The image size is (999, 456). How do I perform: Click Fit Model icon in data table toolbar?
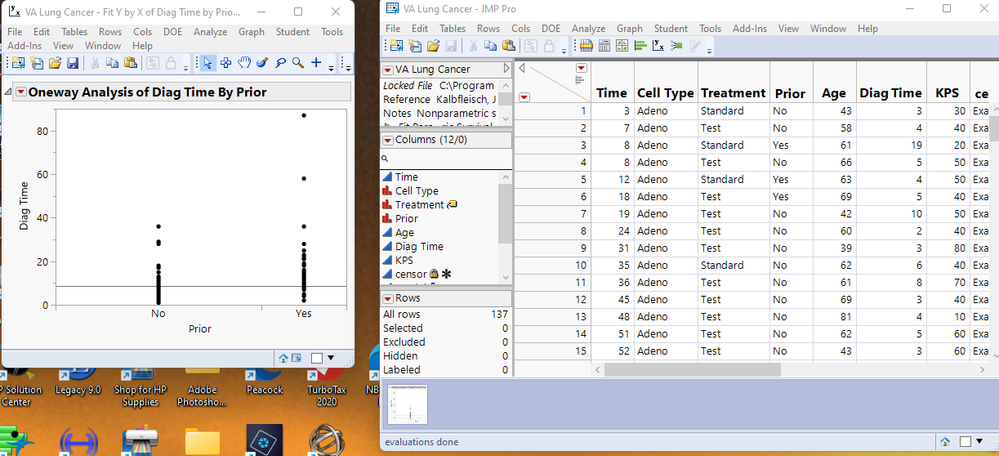click(x=677, y=46)
